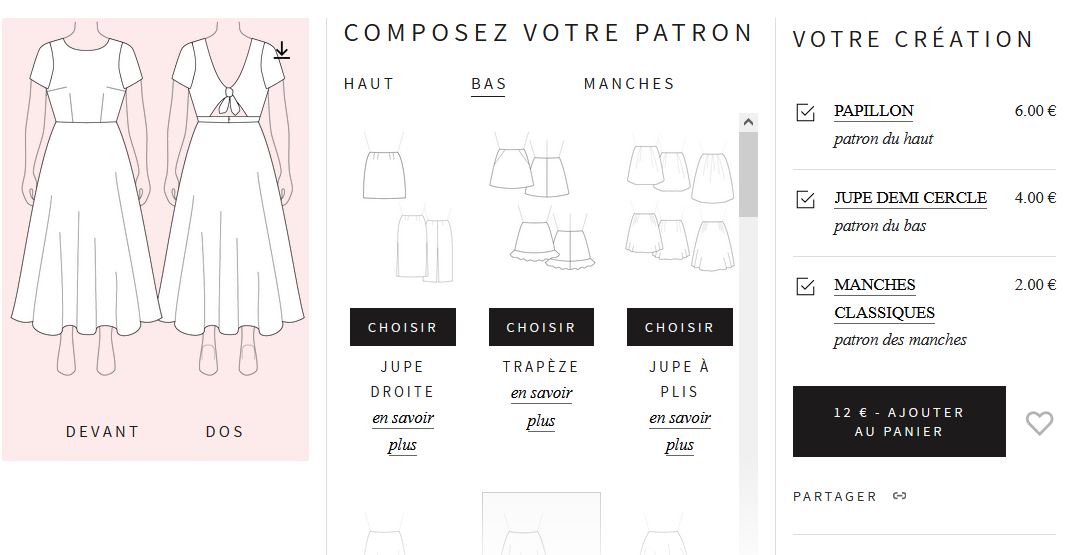Open 'en savoir plus' under Jupe à Plis
This screenshot has width=1079, height=555.
point(680,431)
